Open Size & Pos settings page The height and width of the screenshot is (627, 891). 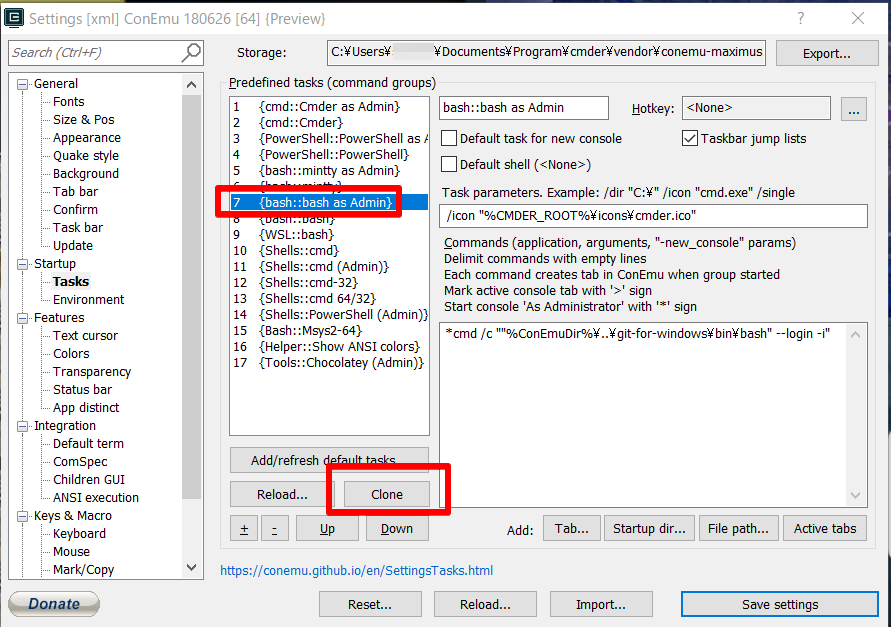coord(84,120)
